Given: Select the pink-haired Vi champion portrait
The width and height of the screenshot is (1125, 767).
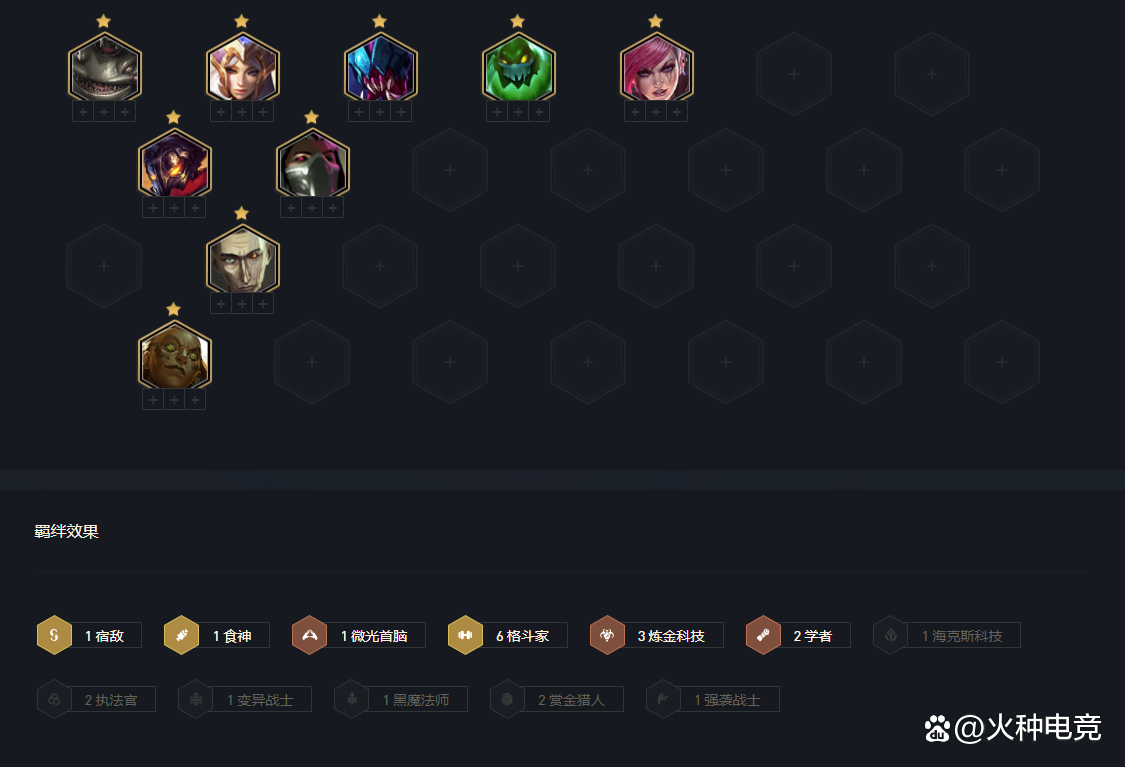Looking at the screenshot, I should point(656,67).
